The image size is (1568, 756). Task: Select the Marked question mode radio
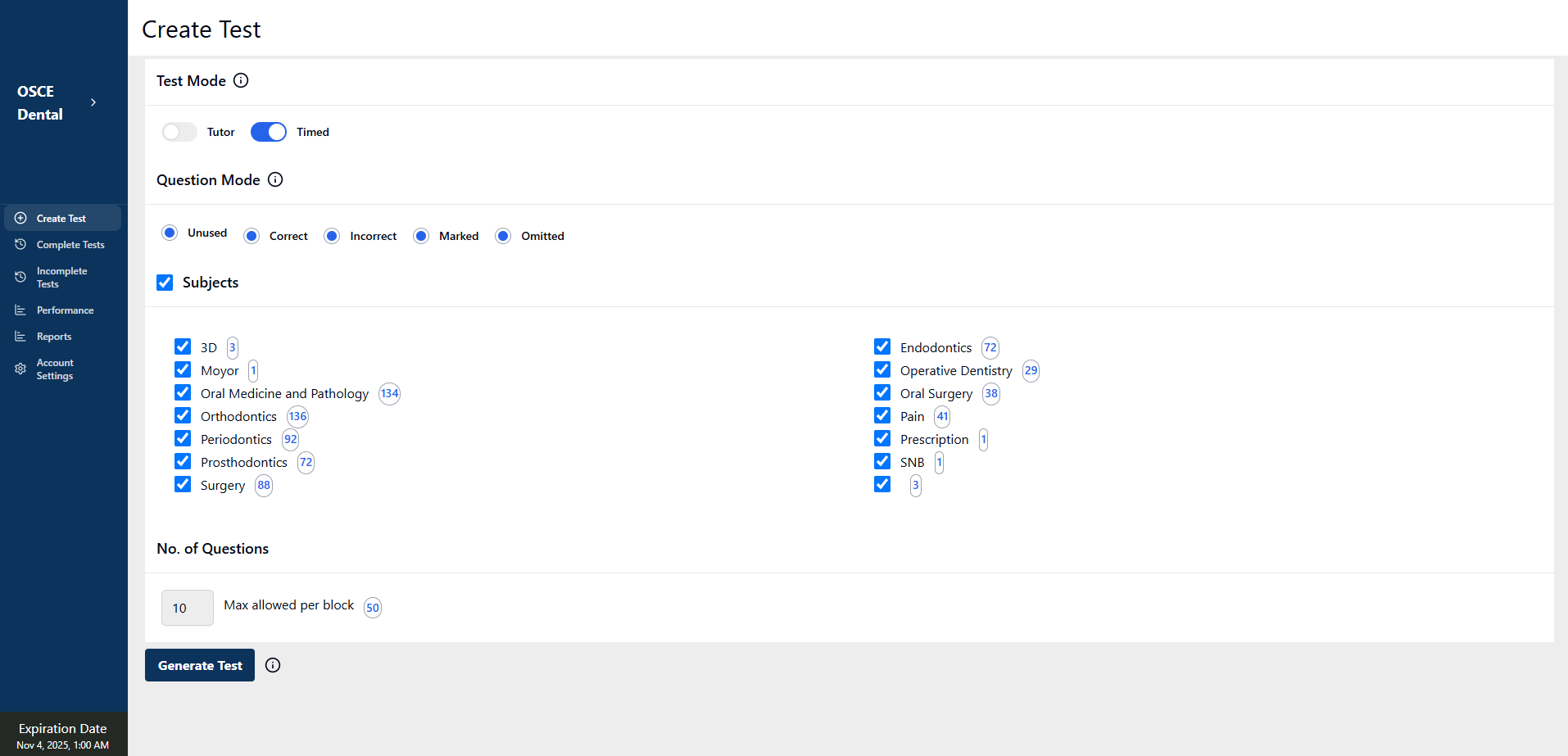(421, 236)
